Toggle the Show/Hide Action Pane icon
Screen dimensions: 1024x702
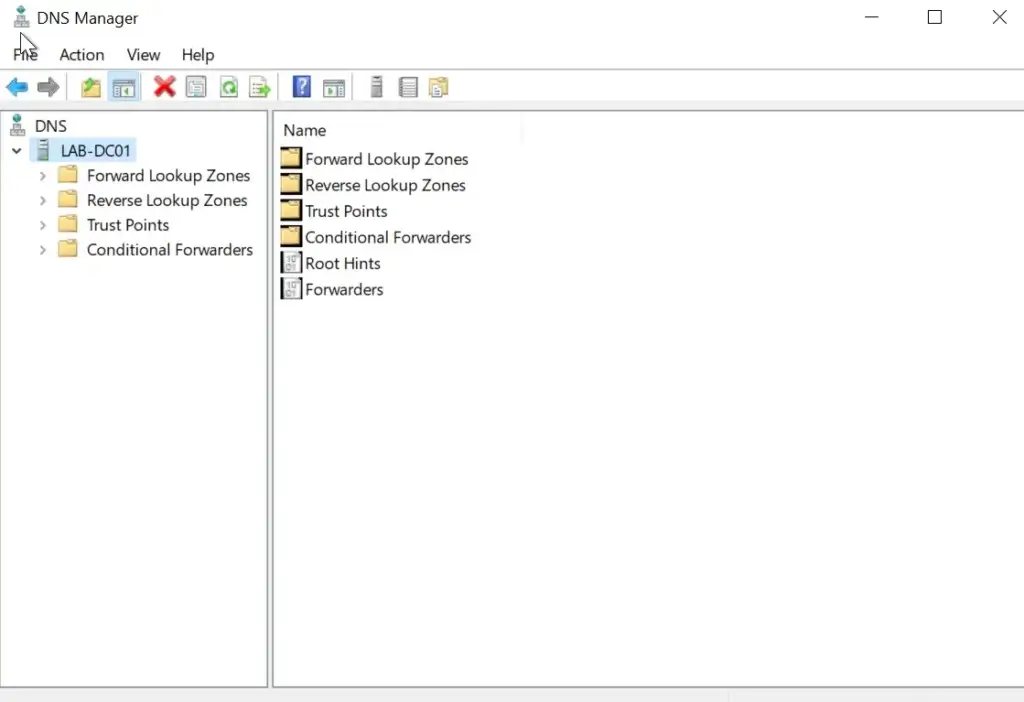(x=334, y=88)
